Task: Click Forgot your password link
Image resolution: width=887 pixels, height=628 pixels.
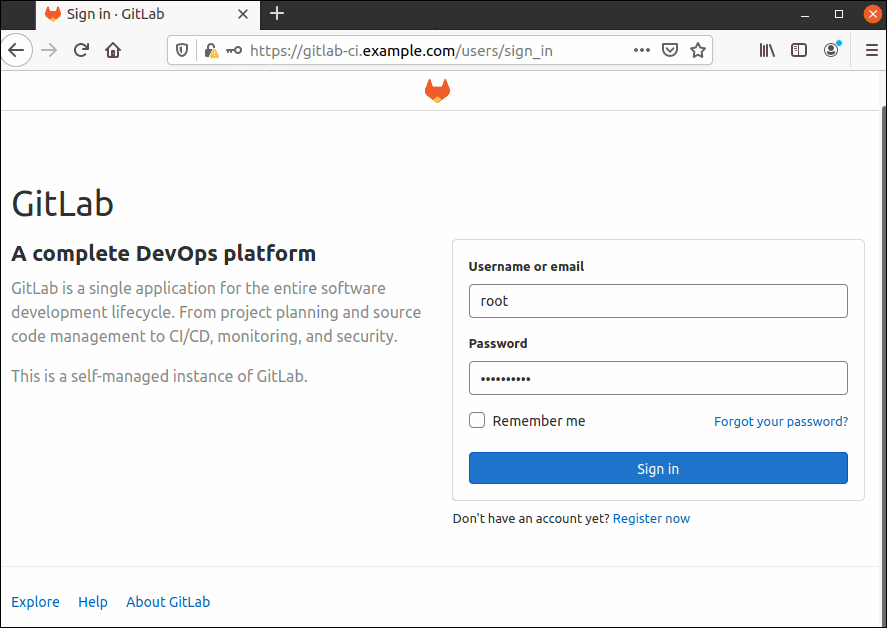Action: 781,421
